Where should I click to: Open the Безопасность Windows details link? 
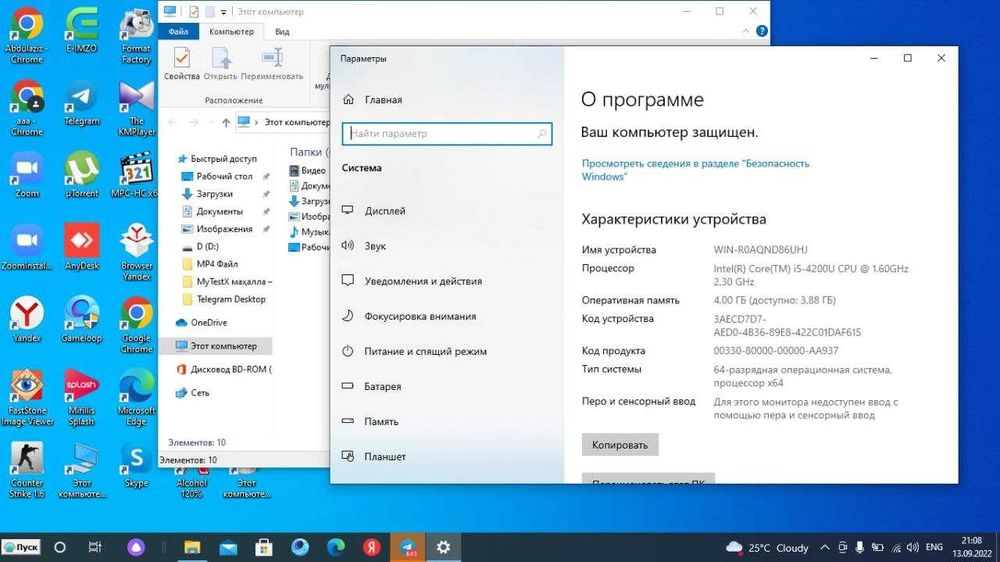[x=695, y=170]
